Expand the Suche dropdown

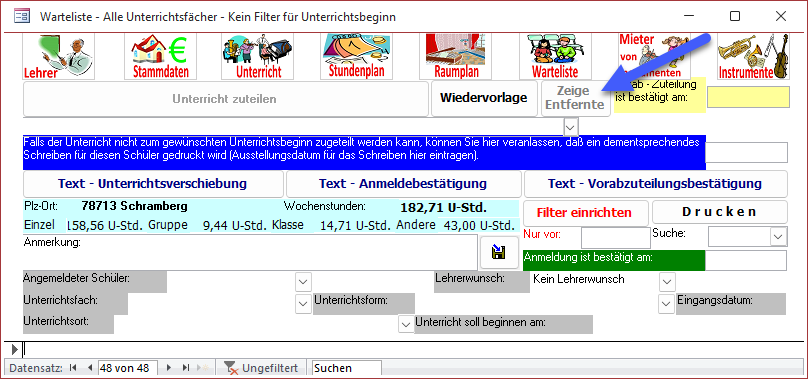[777, 237]
